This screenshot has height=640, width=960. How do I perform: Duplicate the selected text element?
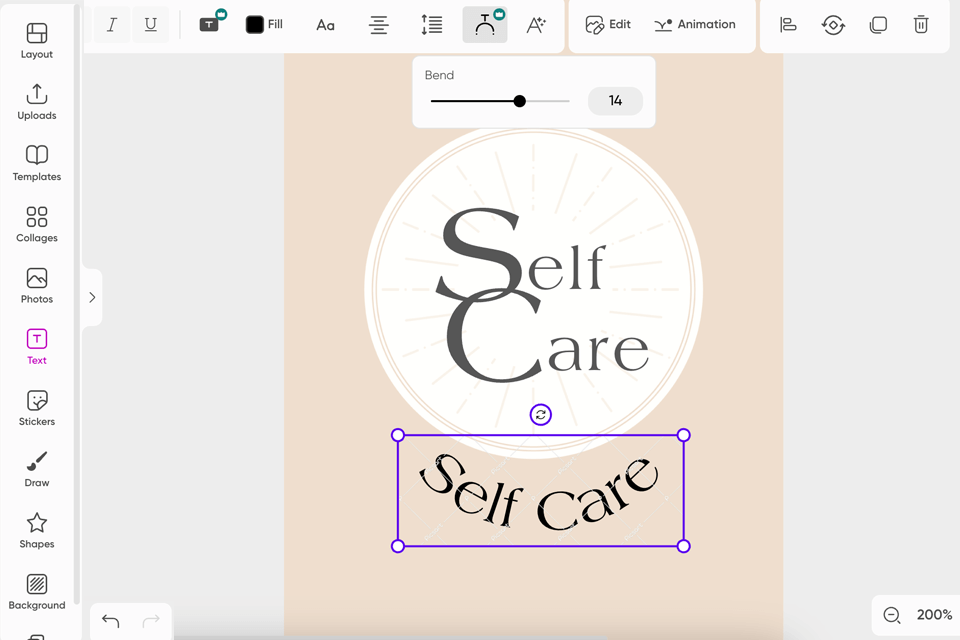tap(879, 25)
